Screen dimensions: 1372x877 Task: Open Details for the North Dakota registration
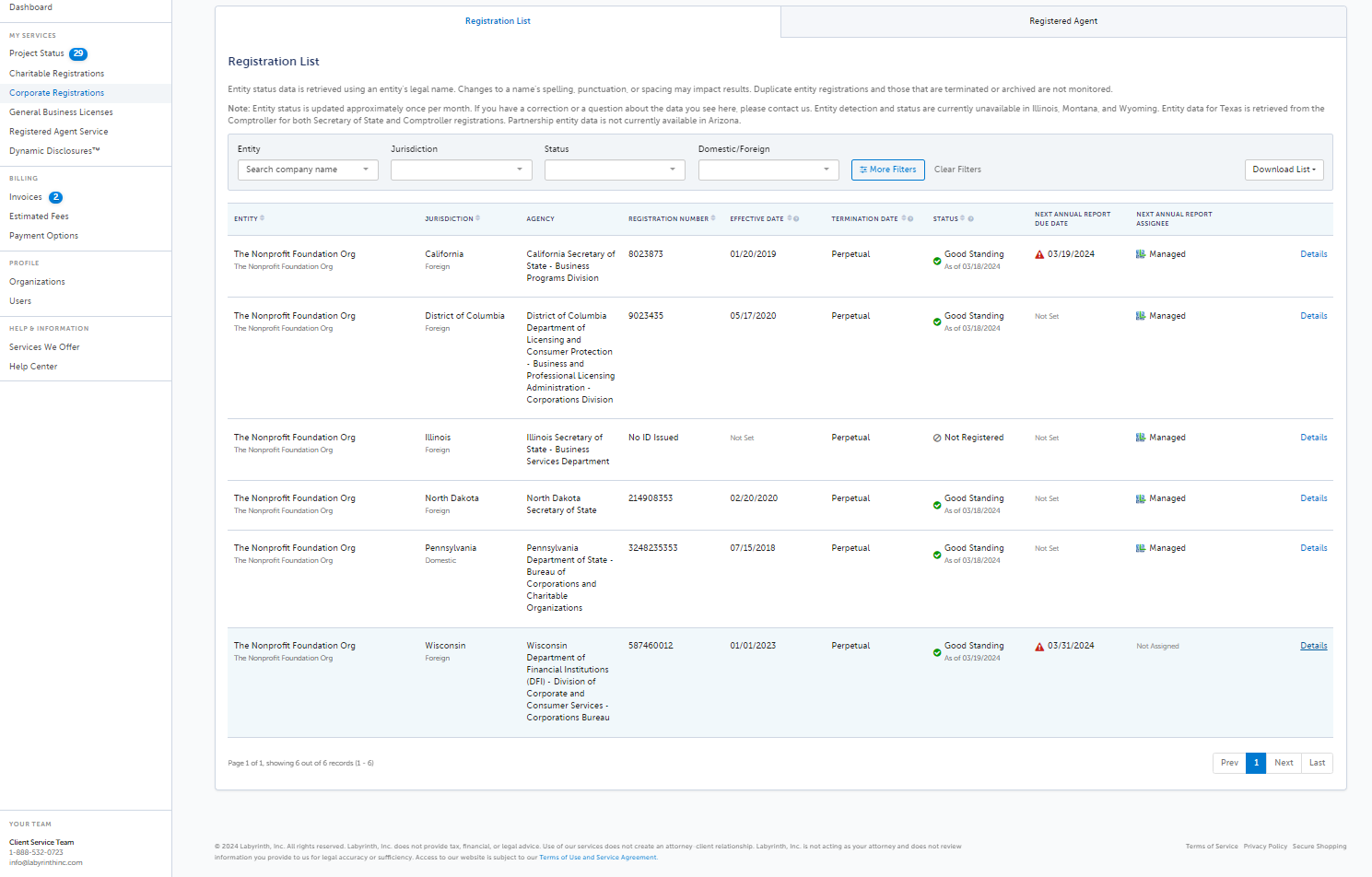tap(1314, 498)
